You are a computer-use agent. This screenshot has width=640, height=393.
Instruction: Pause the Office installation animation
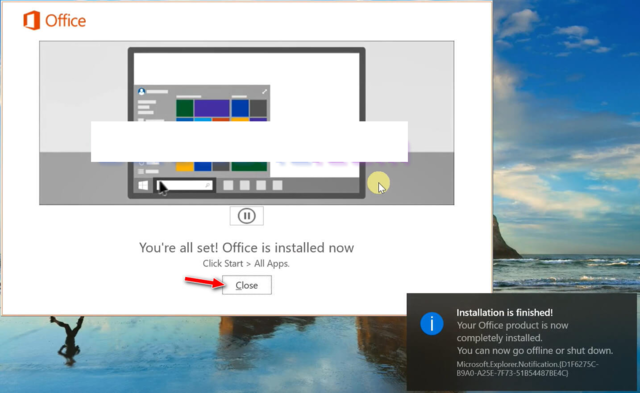click(x=247, y=216)
